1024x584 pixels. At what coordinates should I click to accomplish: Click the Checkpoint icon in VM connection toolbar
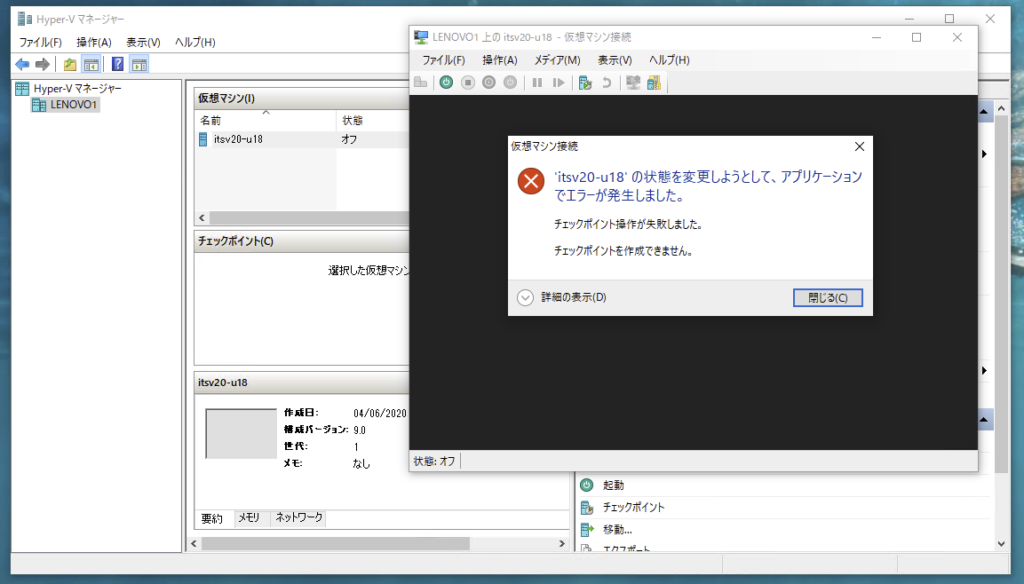click(585, 83)
